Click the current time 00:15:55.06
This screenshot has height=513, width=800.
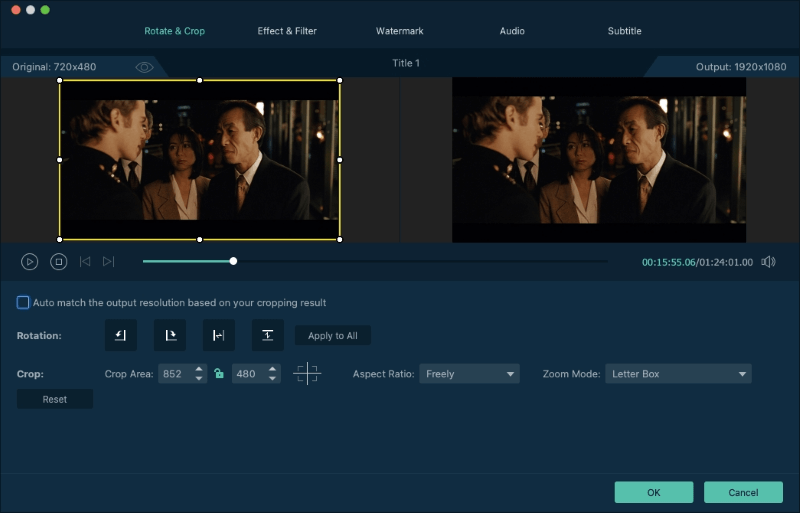pyautogui.click(x=668, y=262)
